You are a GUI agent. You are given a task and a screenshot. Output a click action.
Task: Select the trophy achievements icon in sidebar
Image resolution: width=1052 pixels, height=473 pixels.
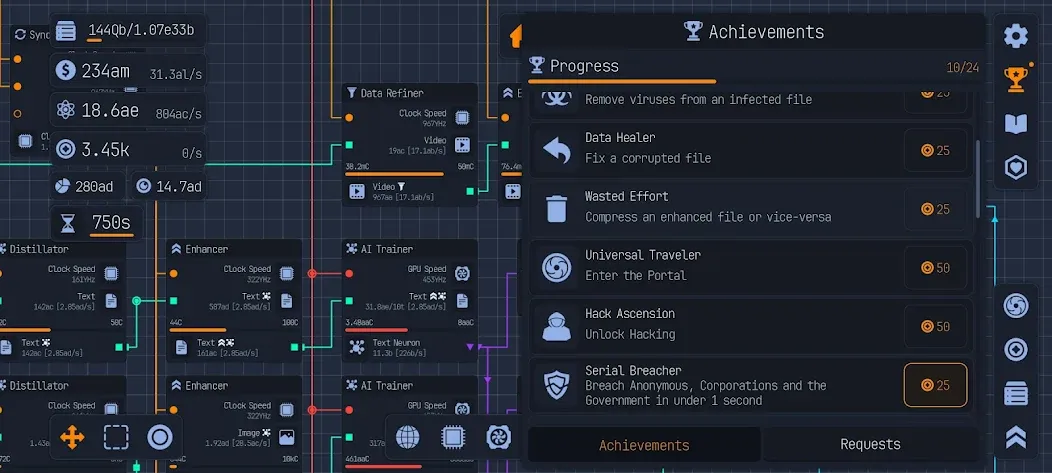coord(1015,79)
